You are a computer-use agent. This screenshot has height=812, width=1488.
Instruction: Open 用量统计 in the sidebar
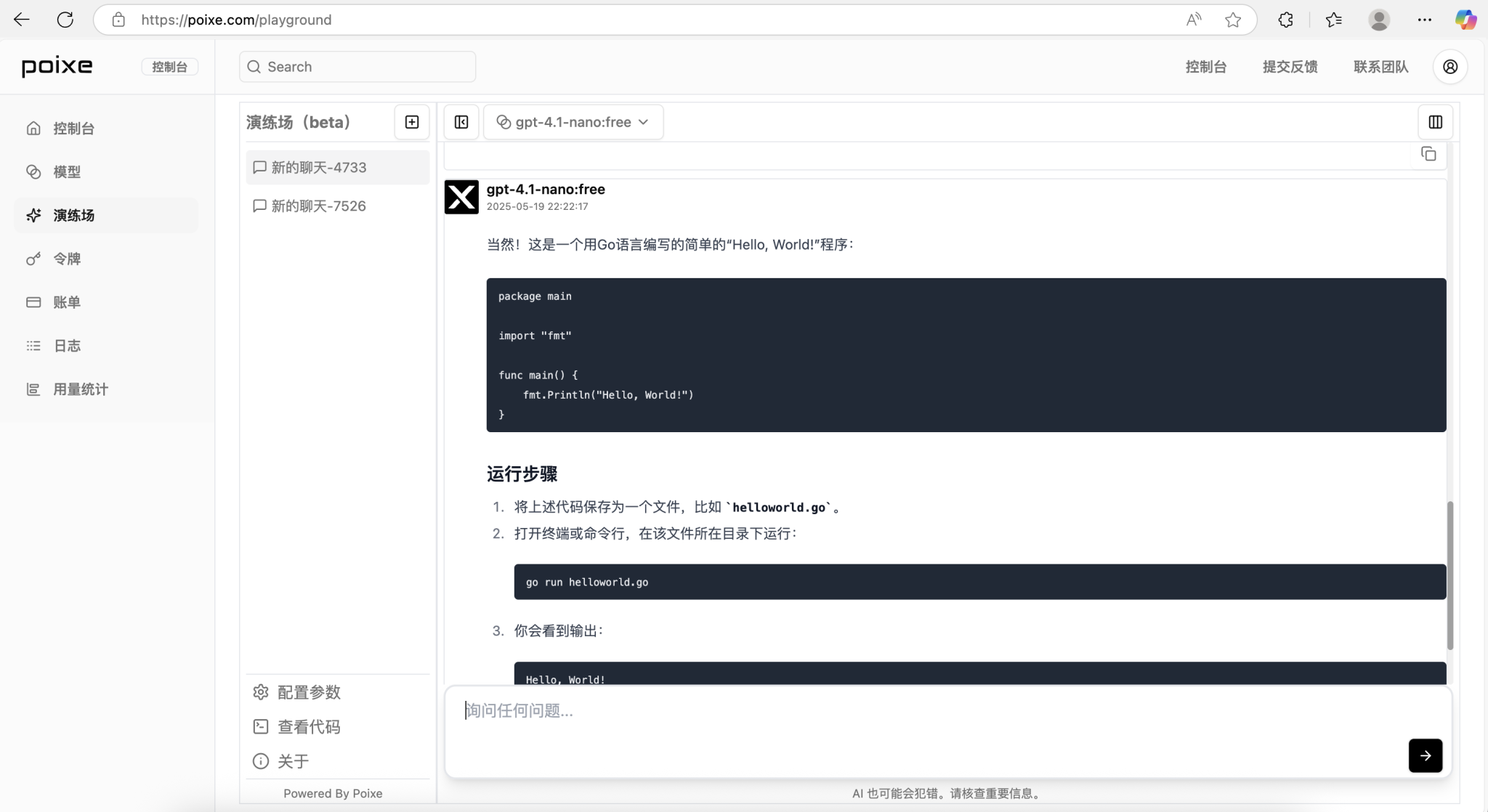click(106, 389)
